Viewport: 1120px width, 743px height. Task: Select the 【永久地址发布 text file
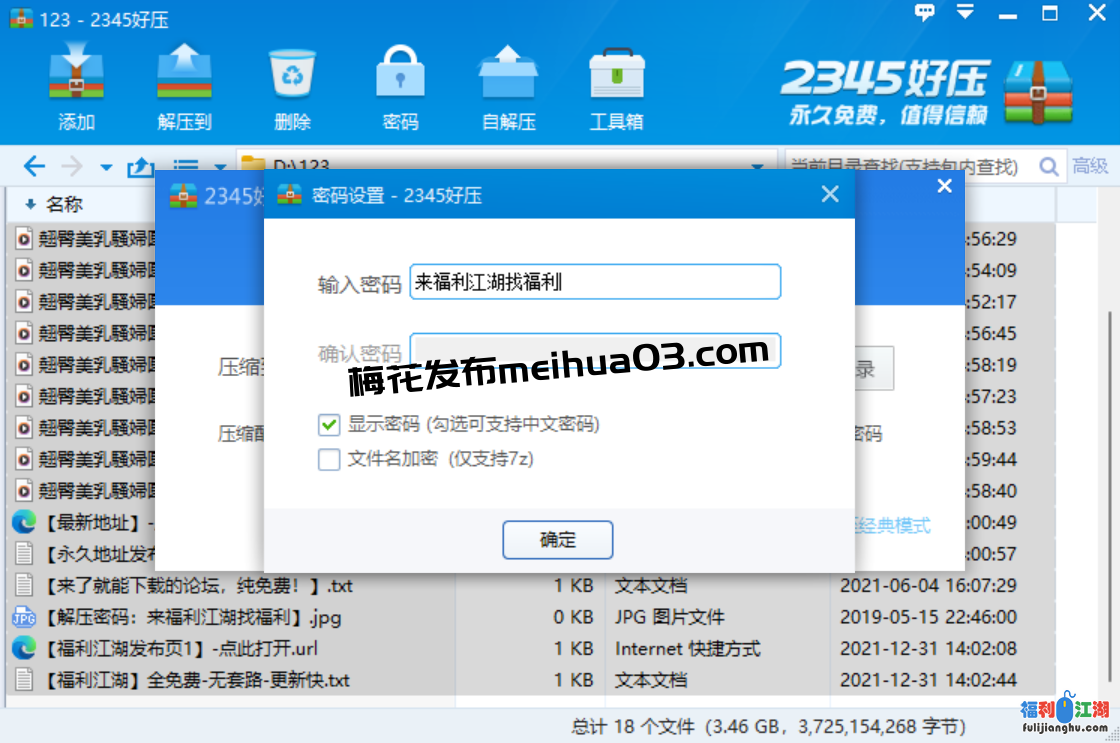click(84, 554)
